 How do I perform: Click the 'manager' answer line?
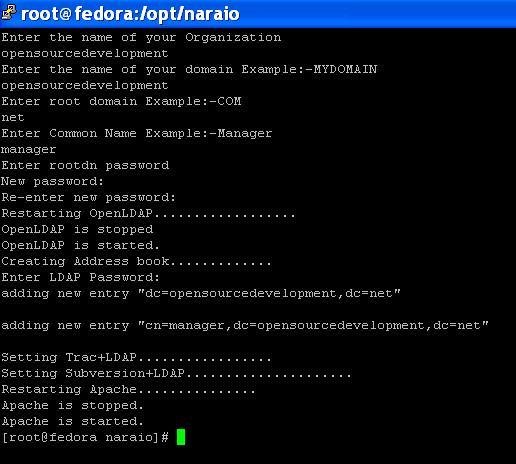point(29,150)
